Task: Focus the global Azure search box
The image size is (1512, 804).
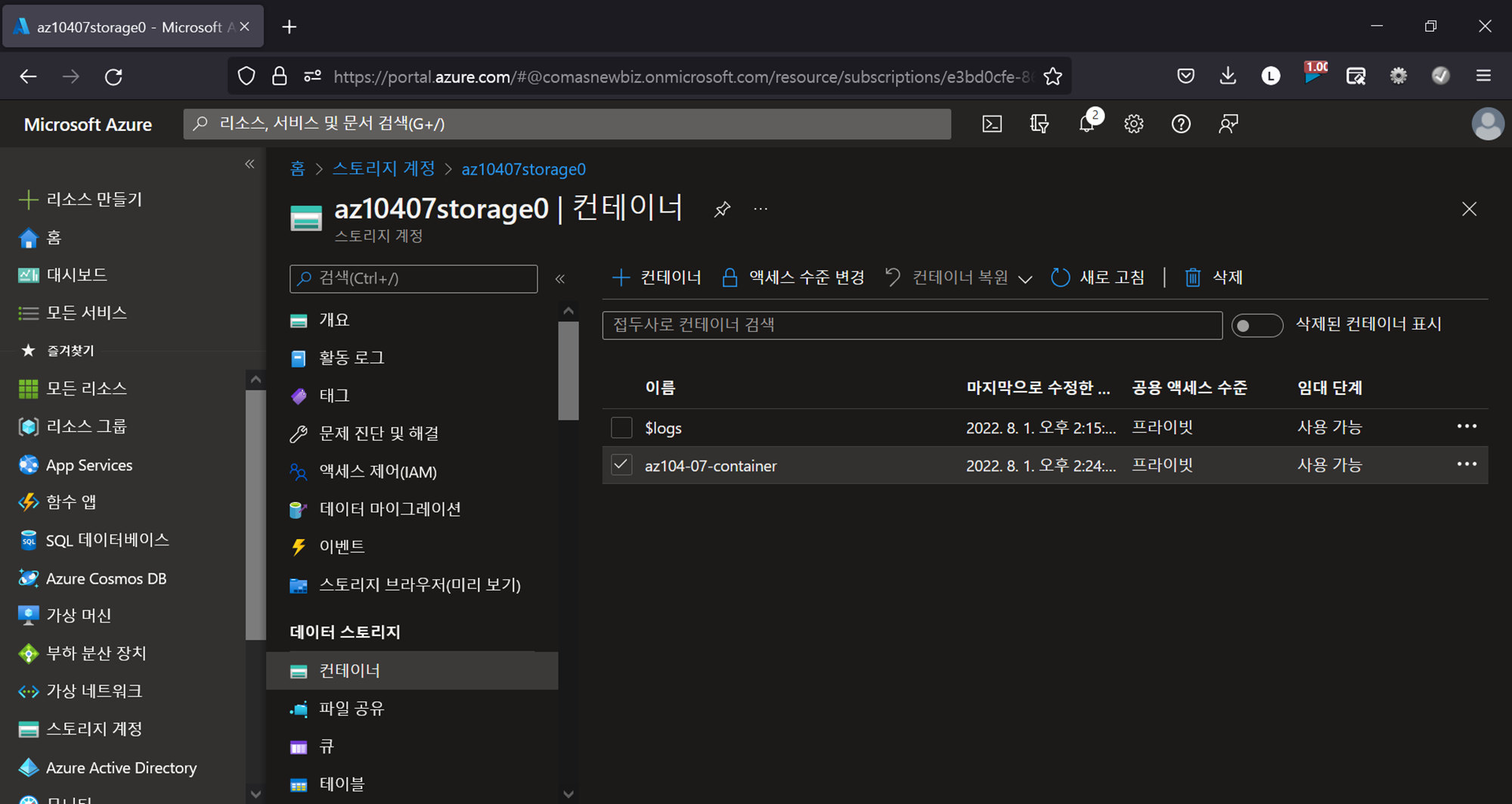Action: tap(567, 124)
